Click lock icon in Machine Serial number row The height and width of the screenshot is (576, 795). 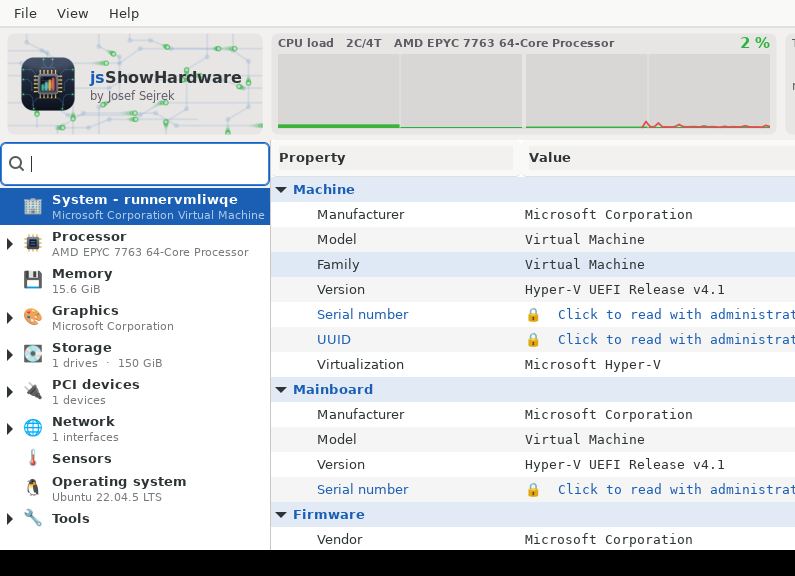tap(533, 315)
